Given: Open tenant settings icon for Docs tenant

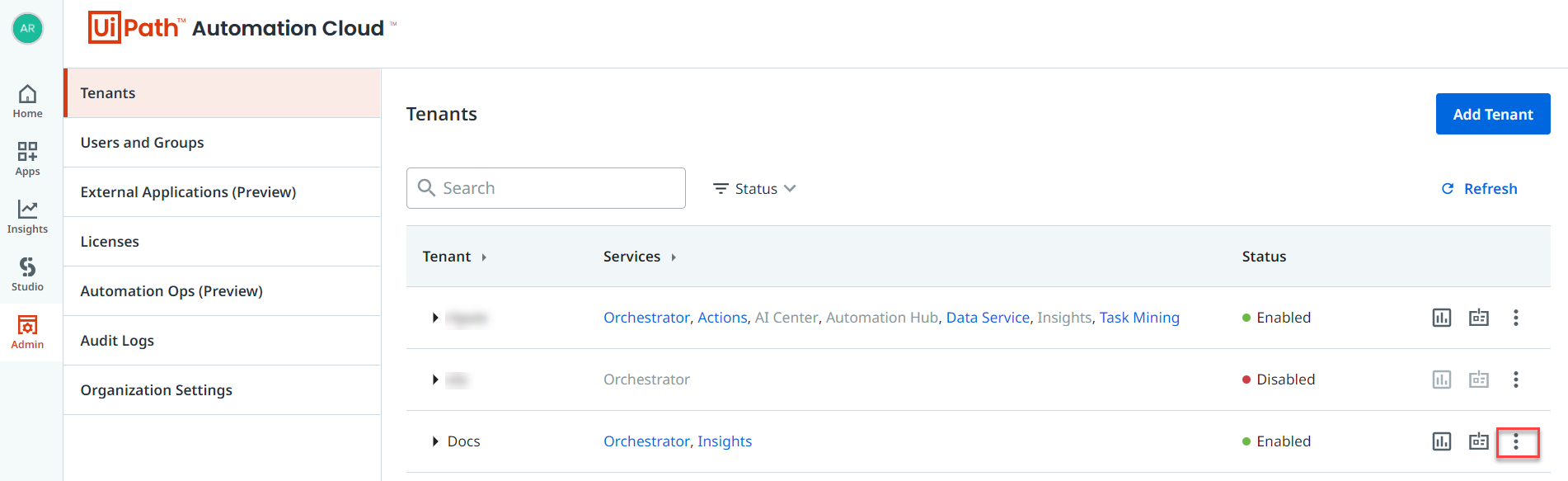Looking at the screenshot, I should (1479, 441).
